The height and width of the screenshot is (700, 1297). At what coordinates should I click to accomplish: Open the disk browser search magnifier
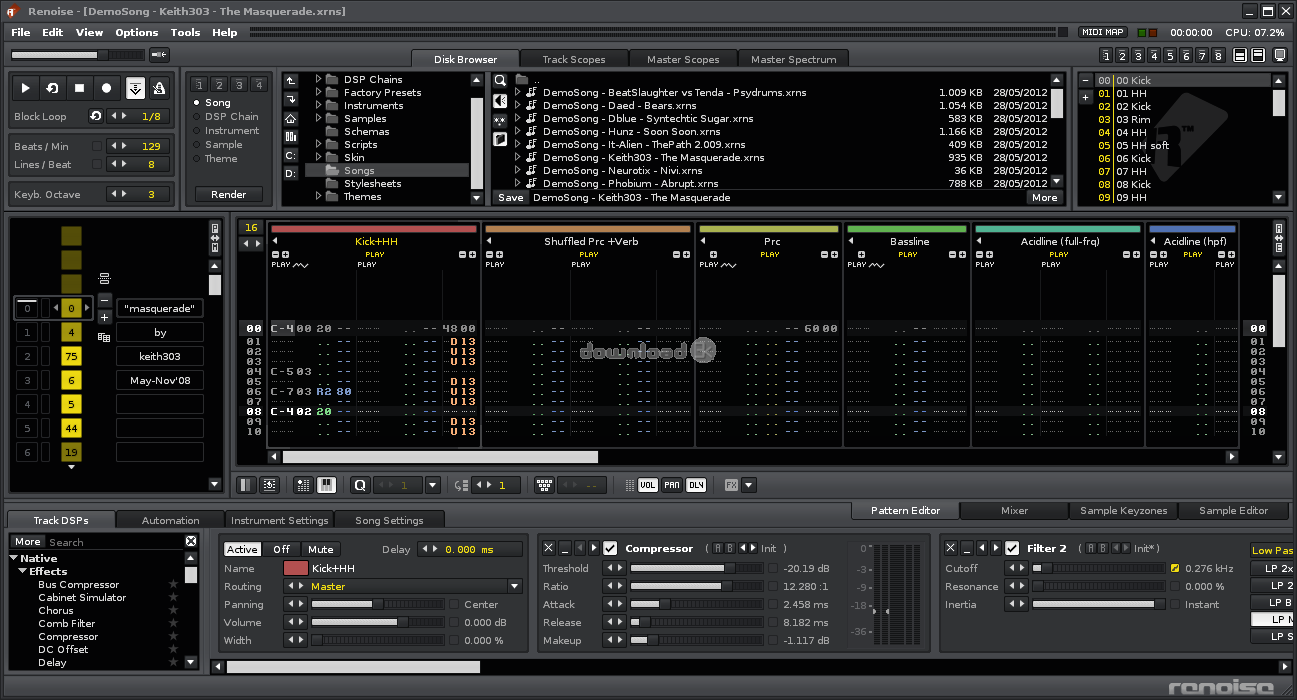500,80
